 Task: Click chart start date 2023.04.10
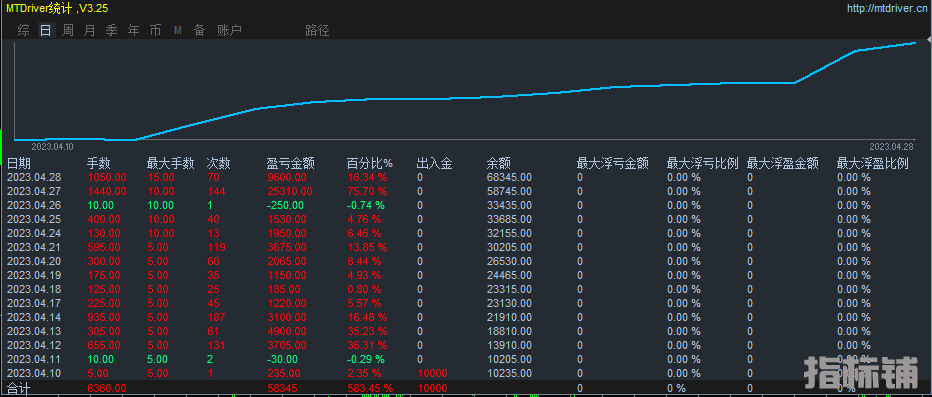click(x=52, y=146)
